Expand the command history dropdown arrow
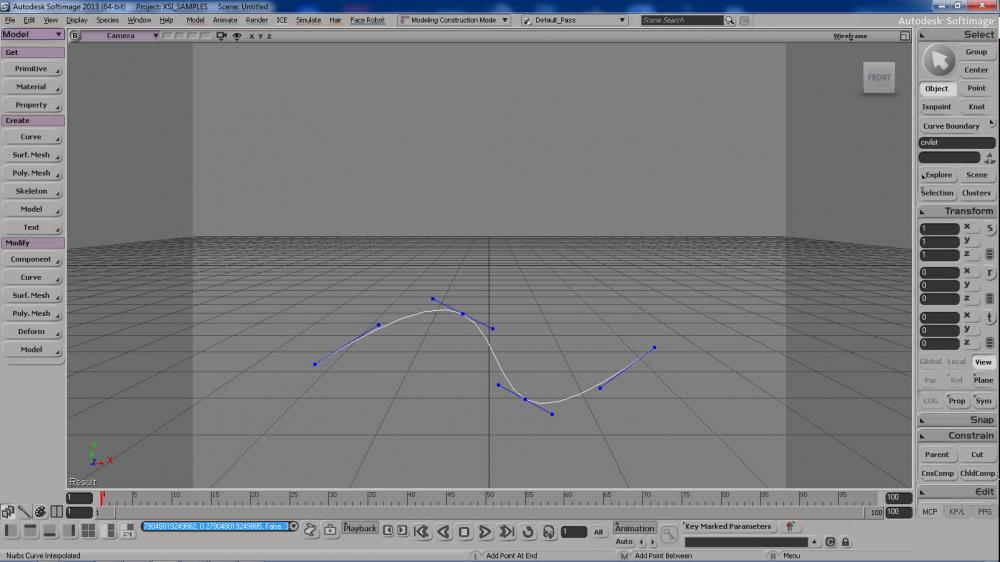The width and height of the screenshot is (1000, 562). tap(293, 526)
